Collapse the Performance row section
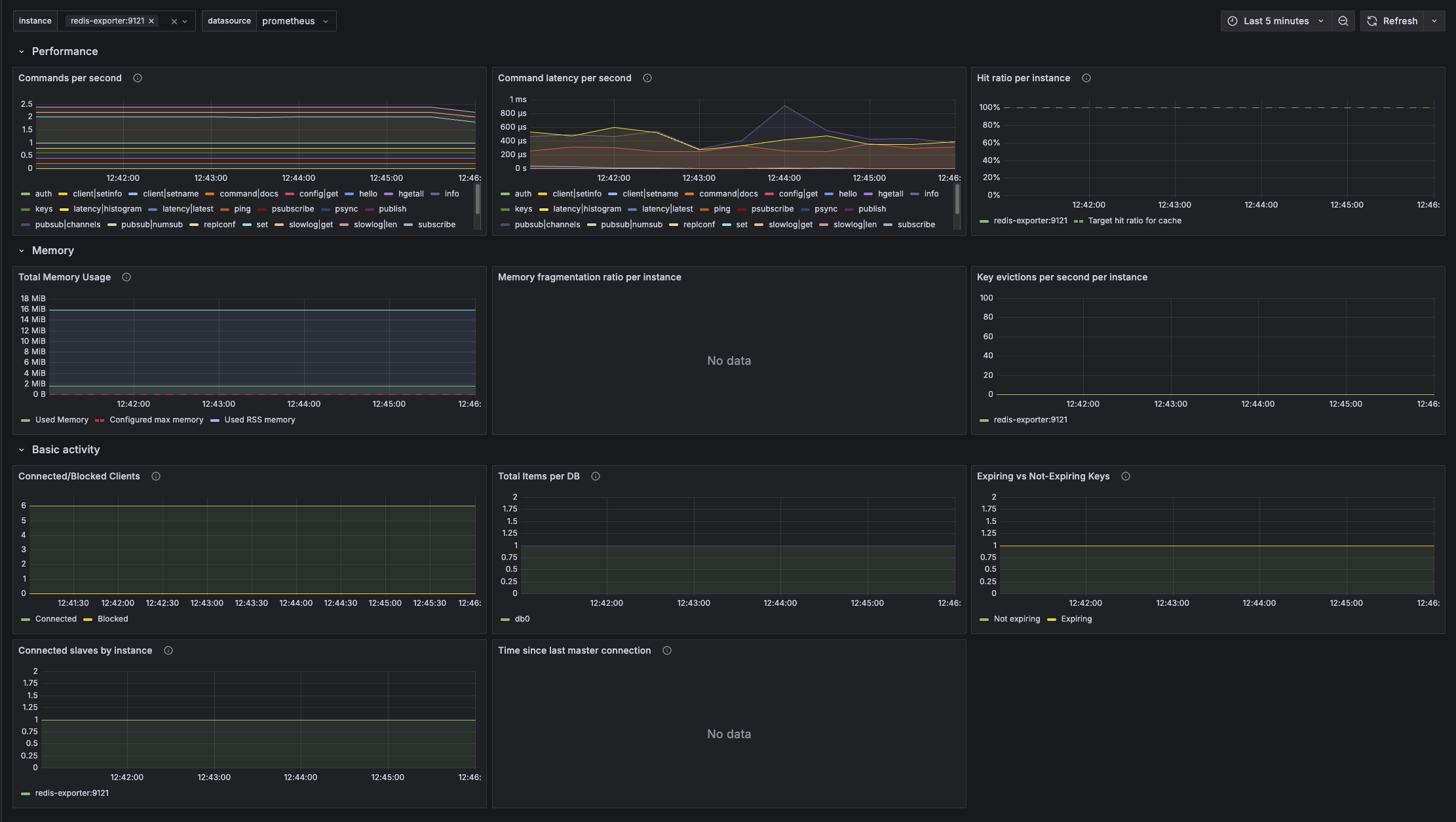 tap(22, 52)
